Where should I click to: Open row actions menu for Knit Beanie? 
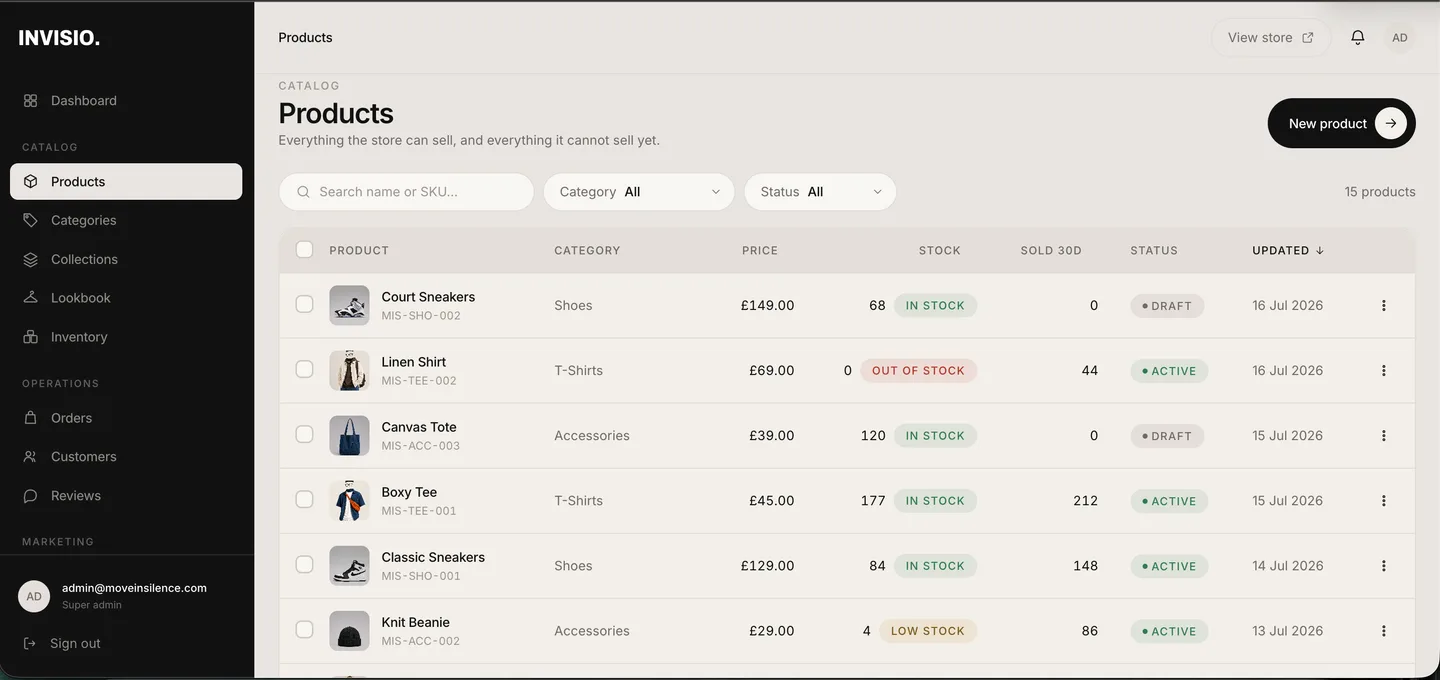[1384, 630]
